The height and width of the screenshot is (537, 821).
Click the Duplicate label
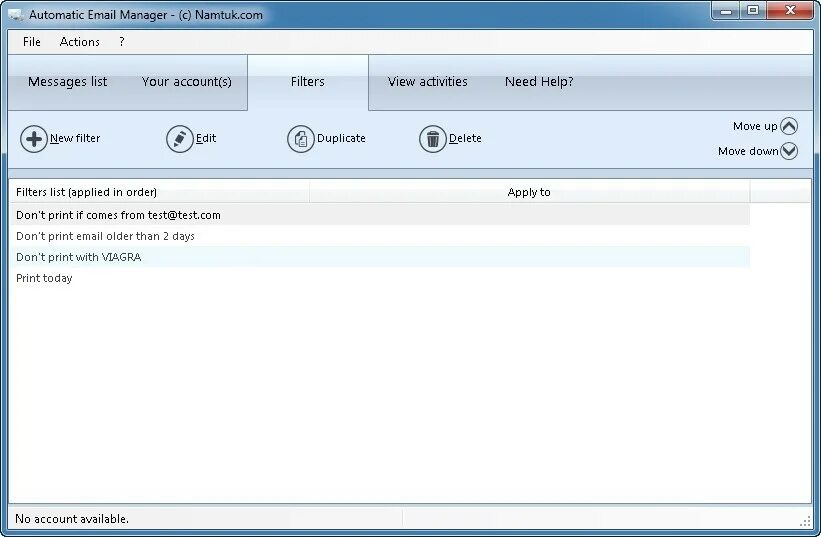click(x=341, y=138)
